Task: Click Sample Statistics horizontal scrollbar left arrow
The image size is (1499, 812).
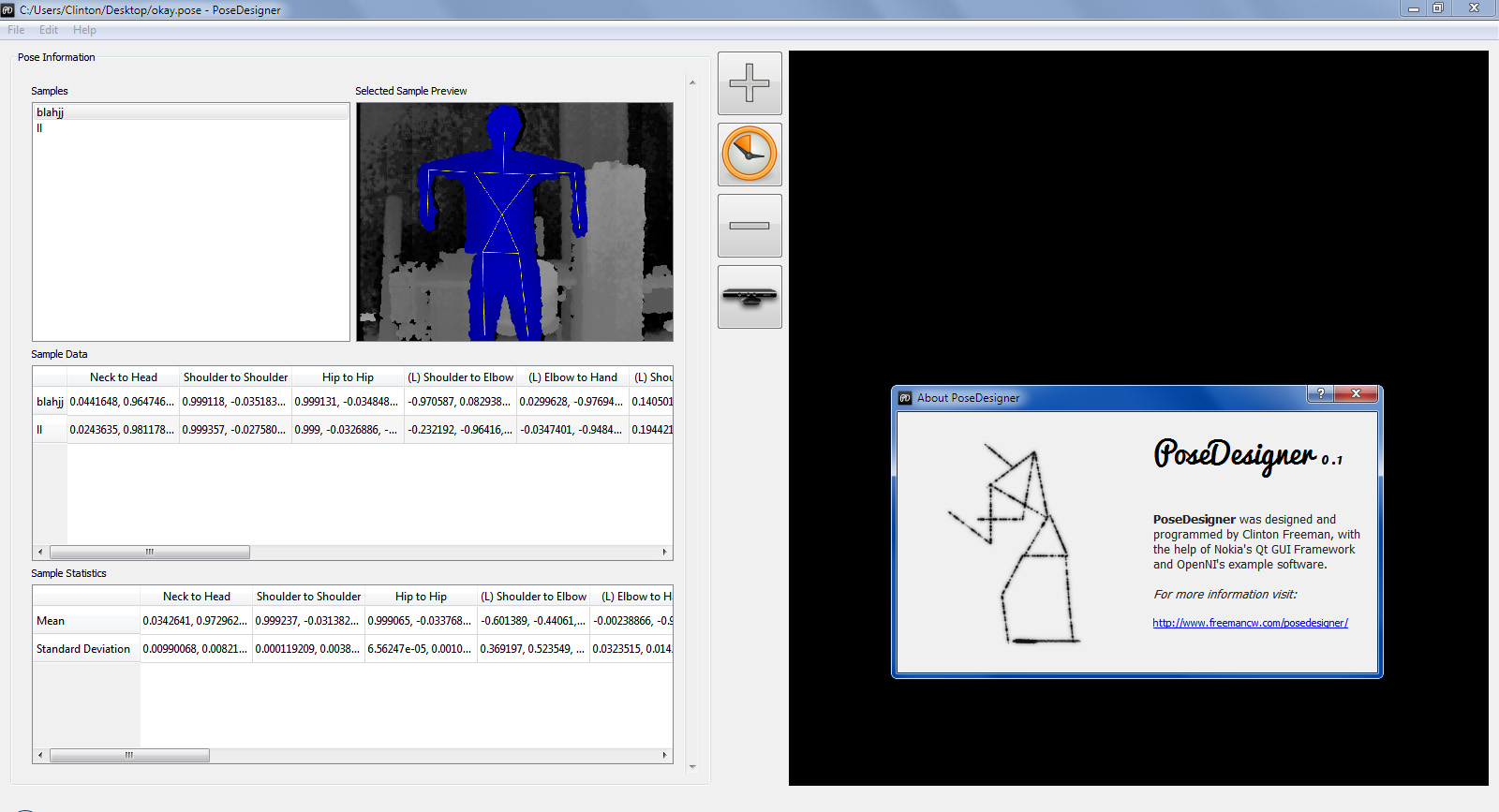Action: point(39,755)
